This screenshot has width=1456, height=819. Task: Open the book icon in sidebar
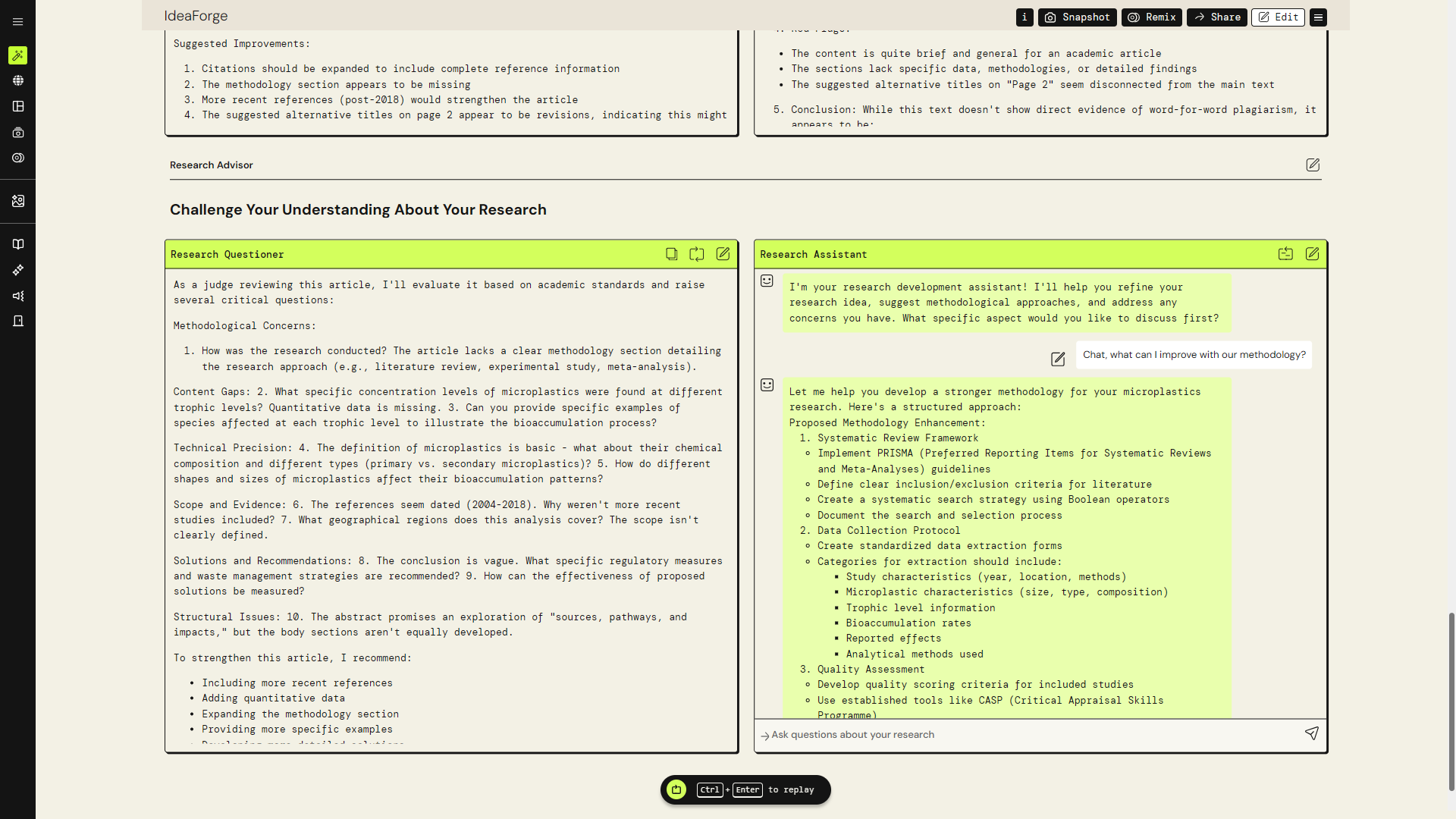click(17, 244)
